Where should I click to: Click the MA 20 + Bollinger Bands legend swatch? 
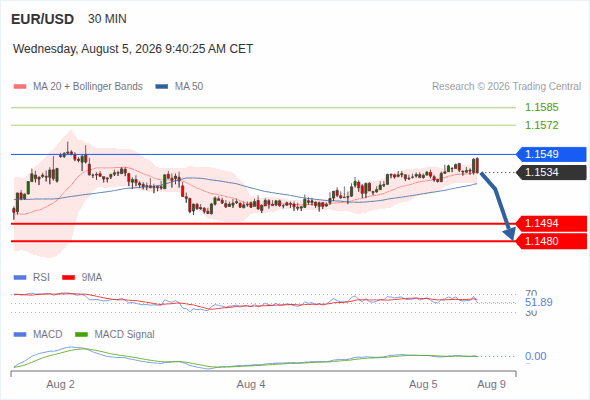tap(20, 87)
